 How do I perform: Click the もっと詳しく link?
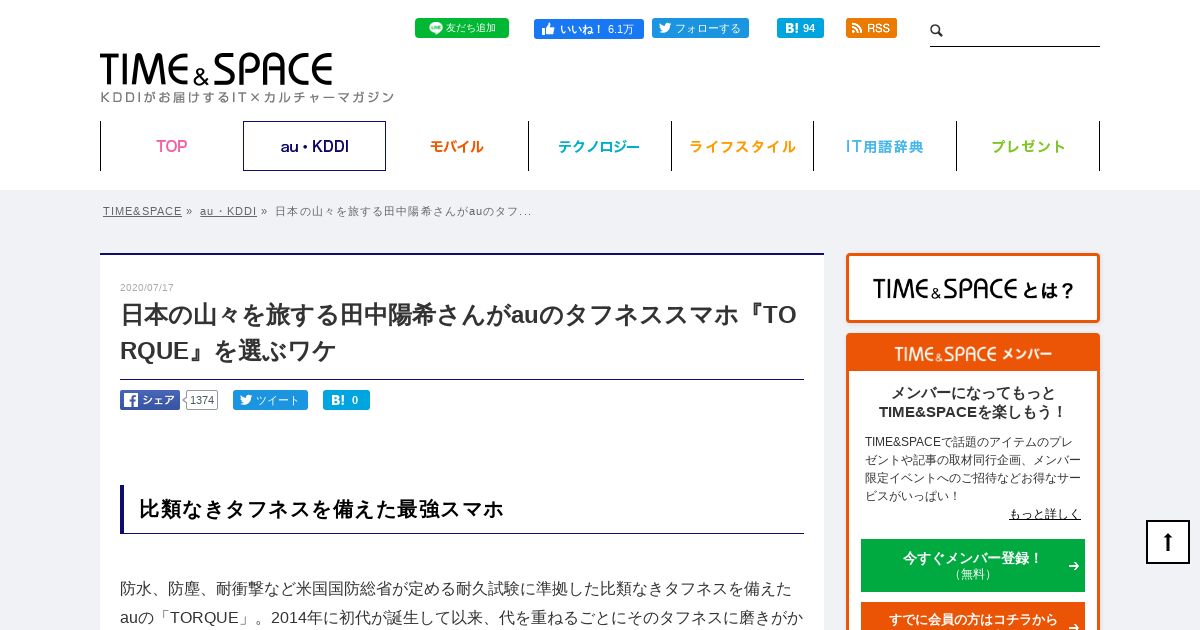(1045, 514)
